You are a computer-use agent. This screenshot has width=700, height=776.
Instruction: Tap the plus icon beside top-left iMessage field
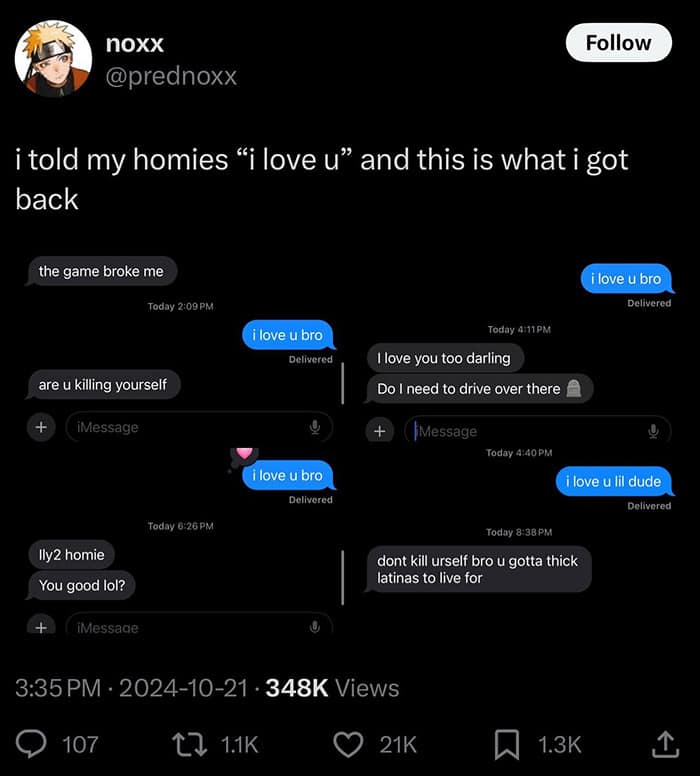coord(41,427)
